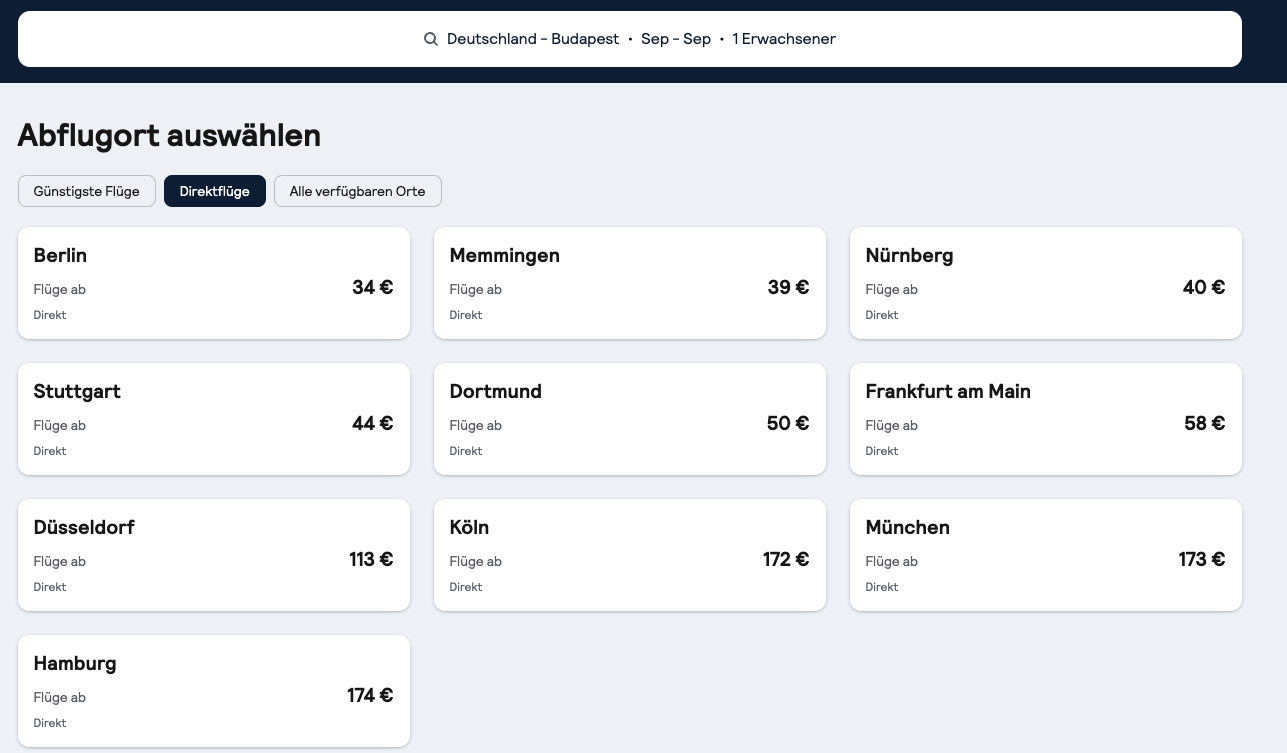Image resolution: width=1287 pixels, height=753 pixels.
Task: Click the 50 € price
Action: (x=788, y=424)
